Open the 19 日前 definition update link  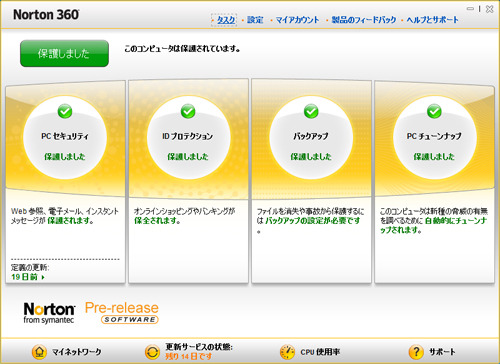click(24, 277)
